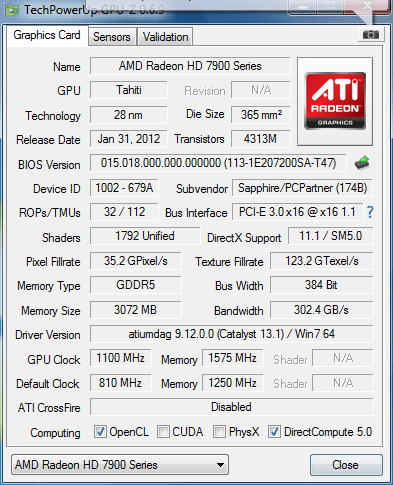Click the GPU-Z title bar app icon

(12, 10)
